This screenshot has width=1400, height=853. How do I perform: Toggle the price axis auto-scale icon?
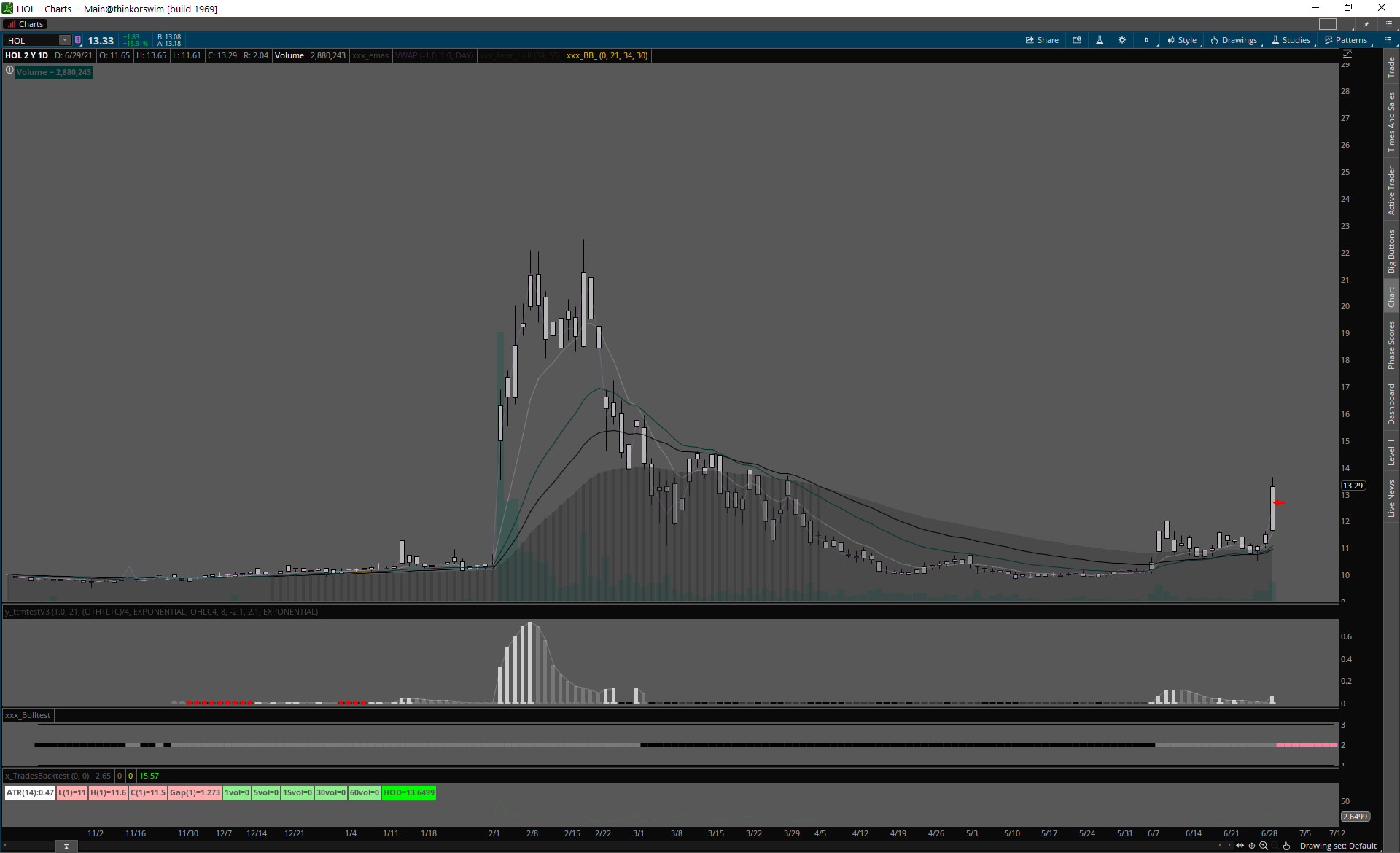[x=1347, y=54]
